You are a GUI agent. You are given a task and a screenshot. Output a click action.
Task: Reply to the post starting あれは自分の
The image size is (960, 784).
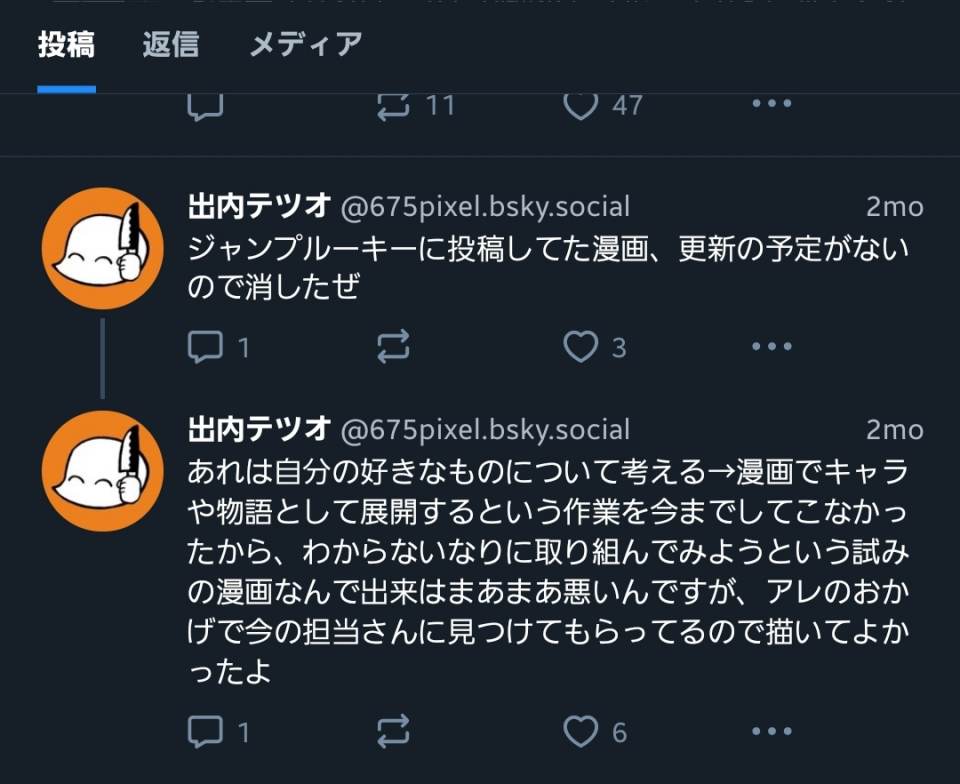click(x=206, y=732)
